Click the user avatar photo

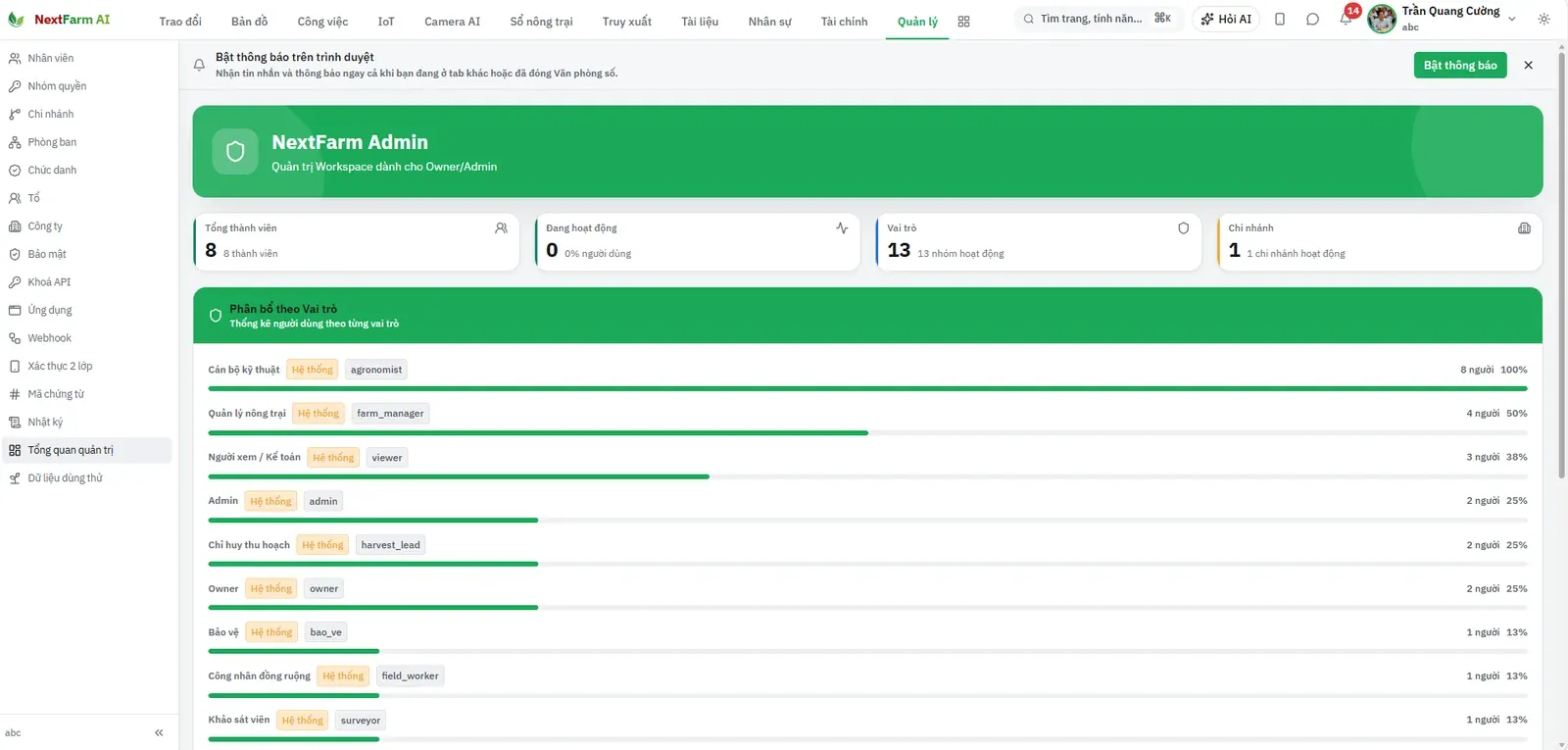pyautogui.click(x=1382, y=19)
